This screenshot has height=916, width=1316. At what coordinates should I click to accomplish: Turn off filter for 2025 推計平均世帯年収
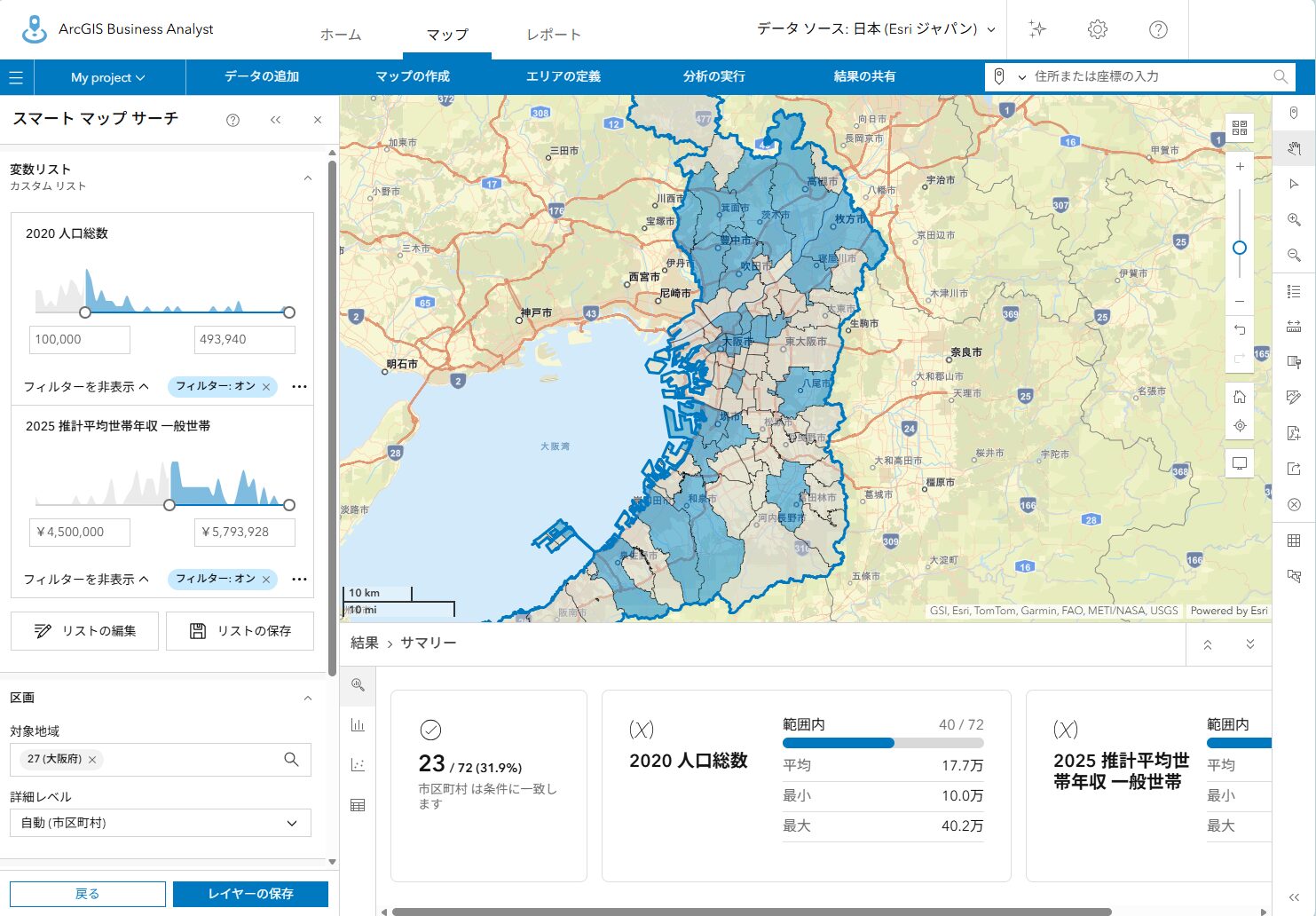pos(266,580)
